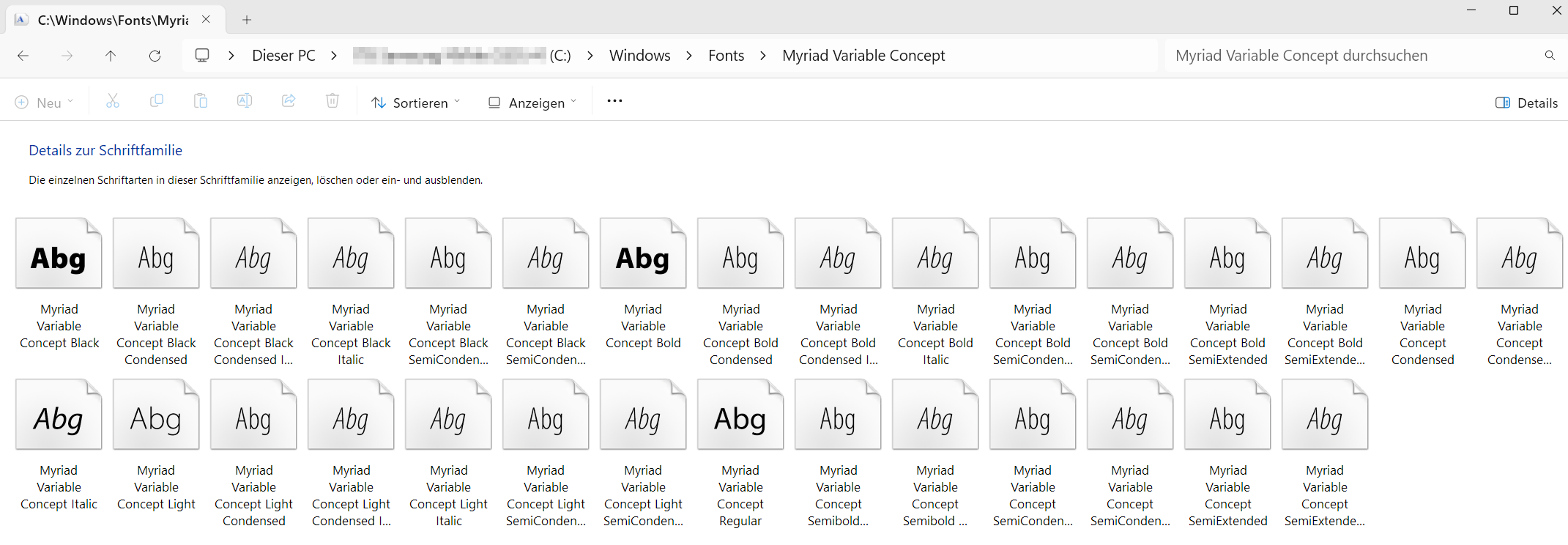Click the Myriad Variable Concept breadcrumb
1568x545 pixels.
(x=863, y=56)
